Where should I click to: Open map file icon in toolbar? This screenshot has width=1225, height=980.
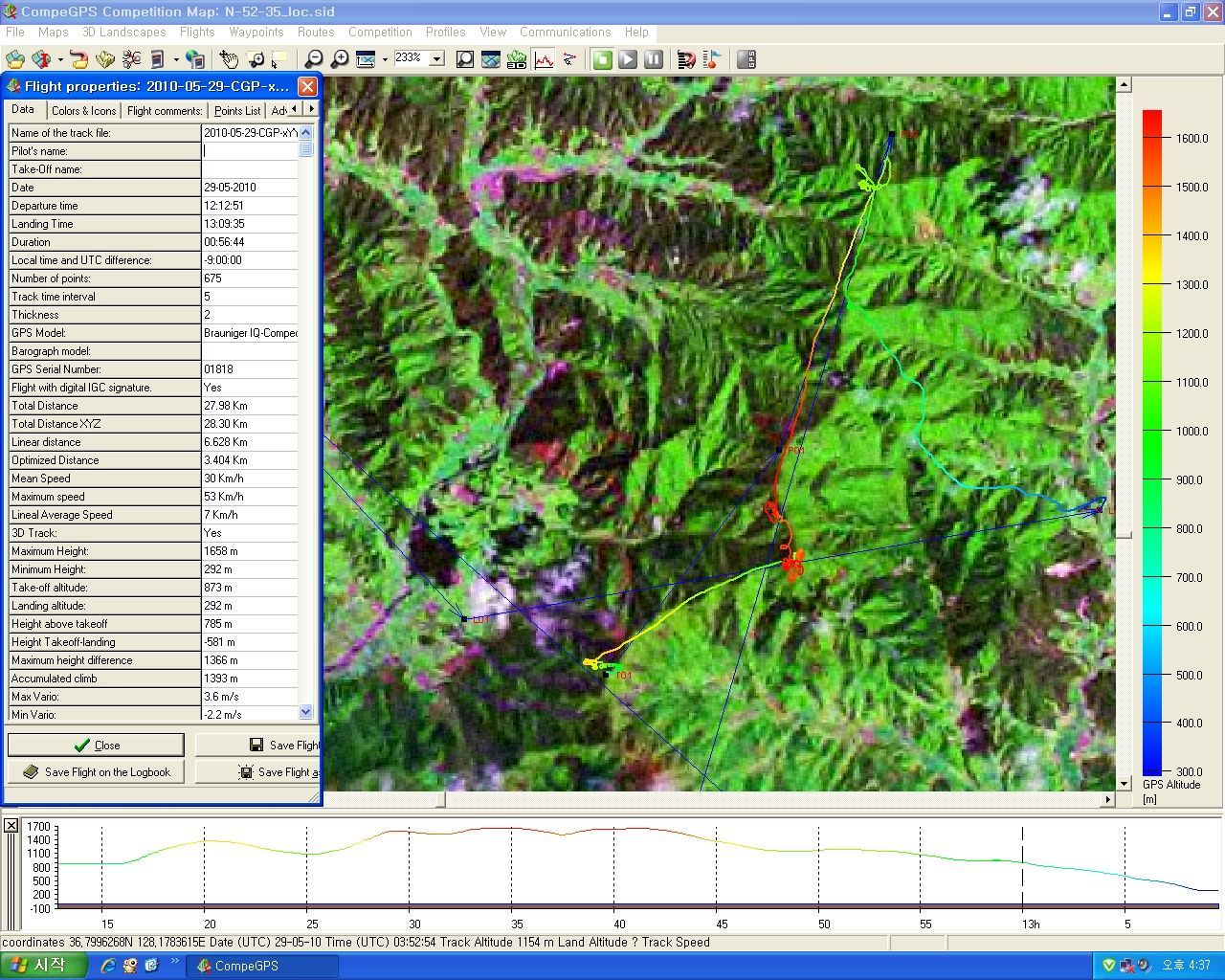point(16,59)
